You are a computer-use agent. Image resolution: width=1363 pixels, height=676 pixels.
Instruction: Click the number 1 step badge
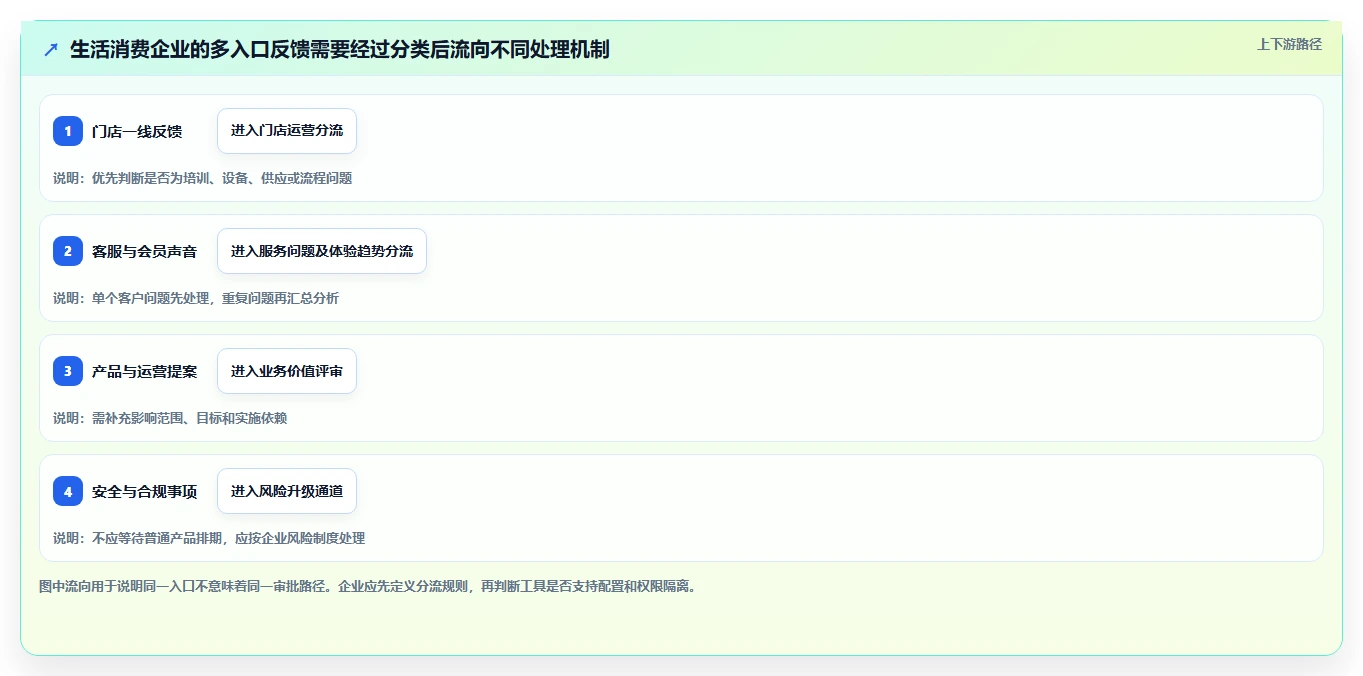coord(68,131)
